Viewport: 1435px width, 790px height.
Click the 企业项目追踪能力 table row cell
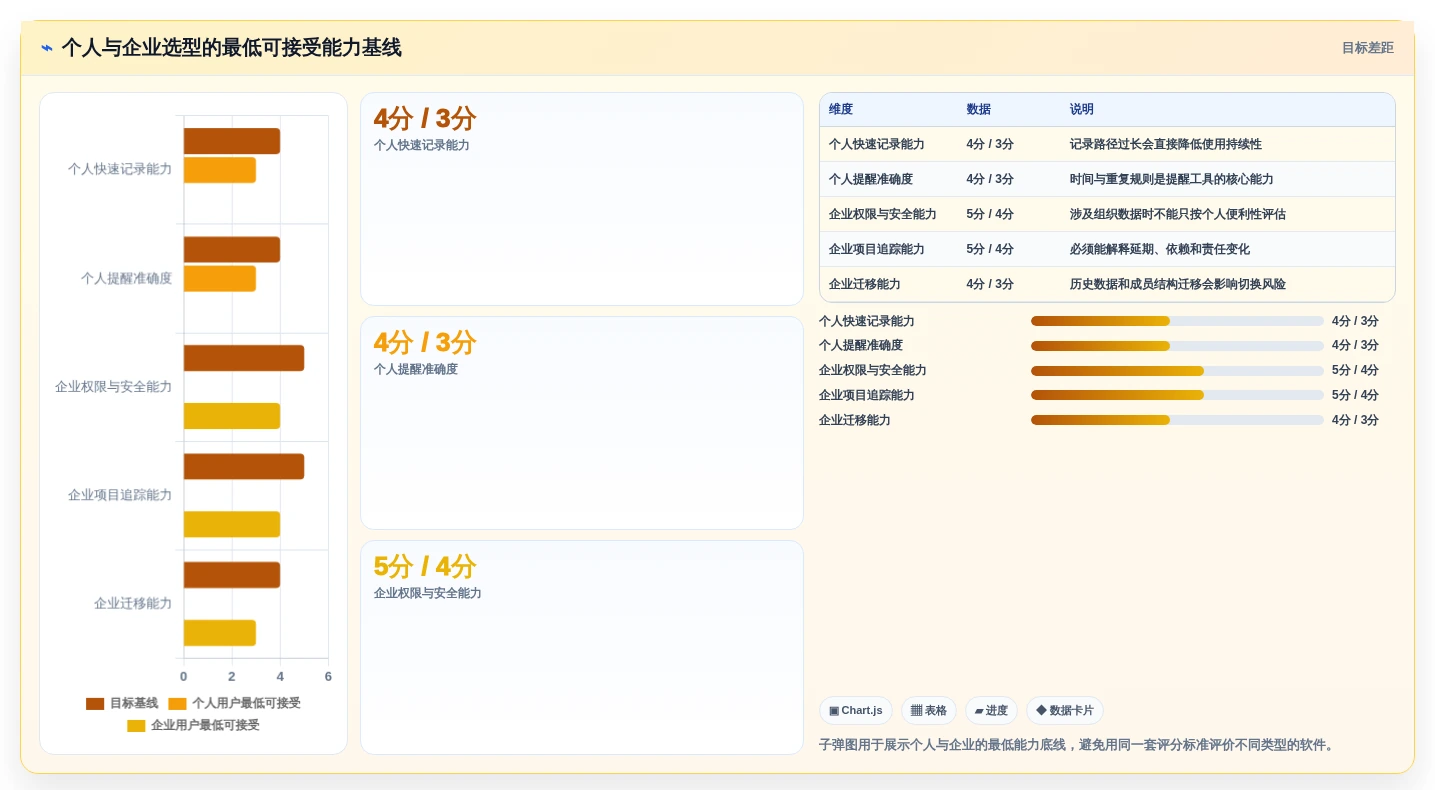(877, 249)
